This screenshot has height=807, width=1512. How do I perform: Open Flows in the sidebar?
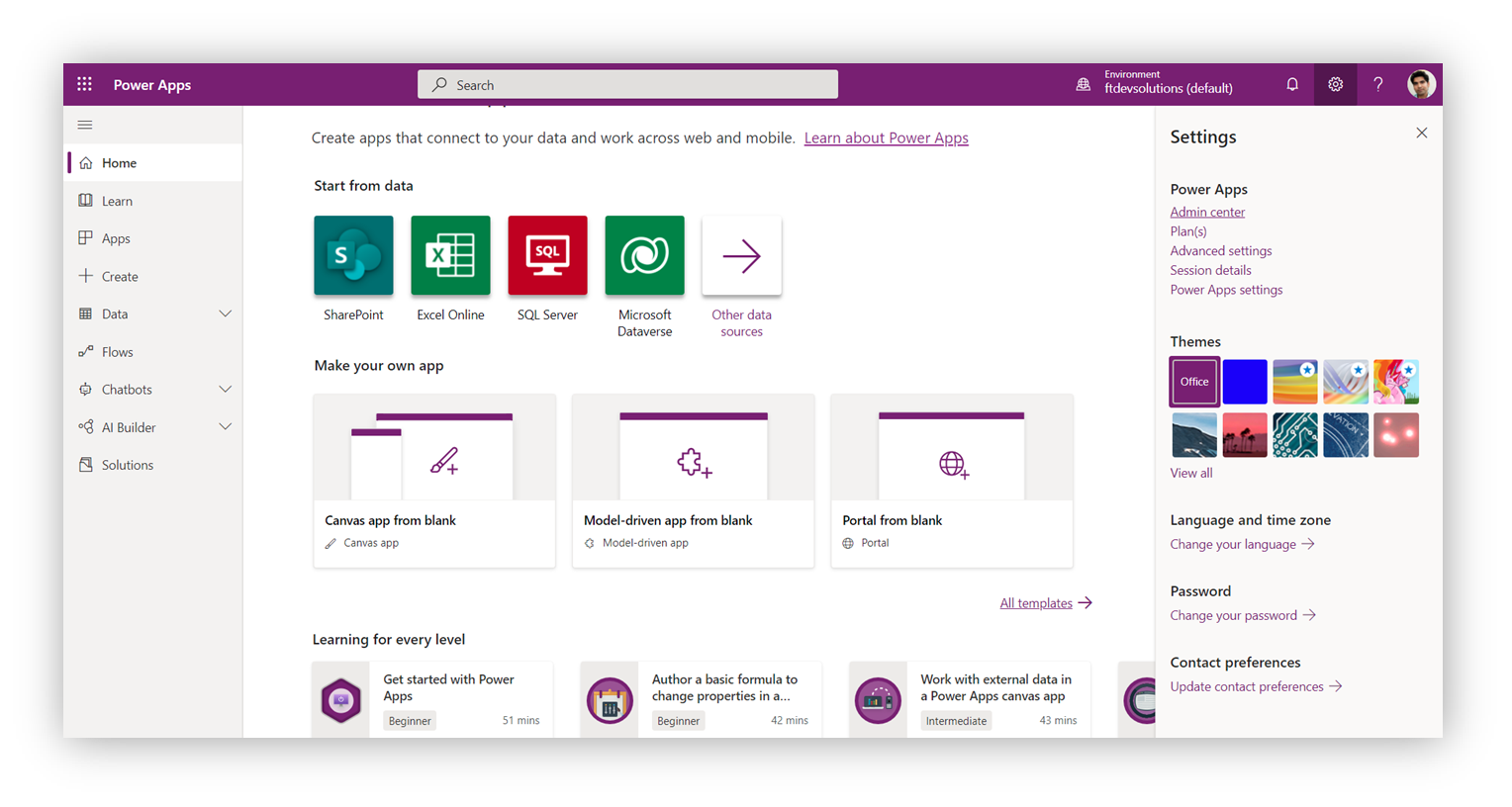[x=153, y=352]
